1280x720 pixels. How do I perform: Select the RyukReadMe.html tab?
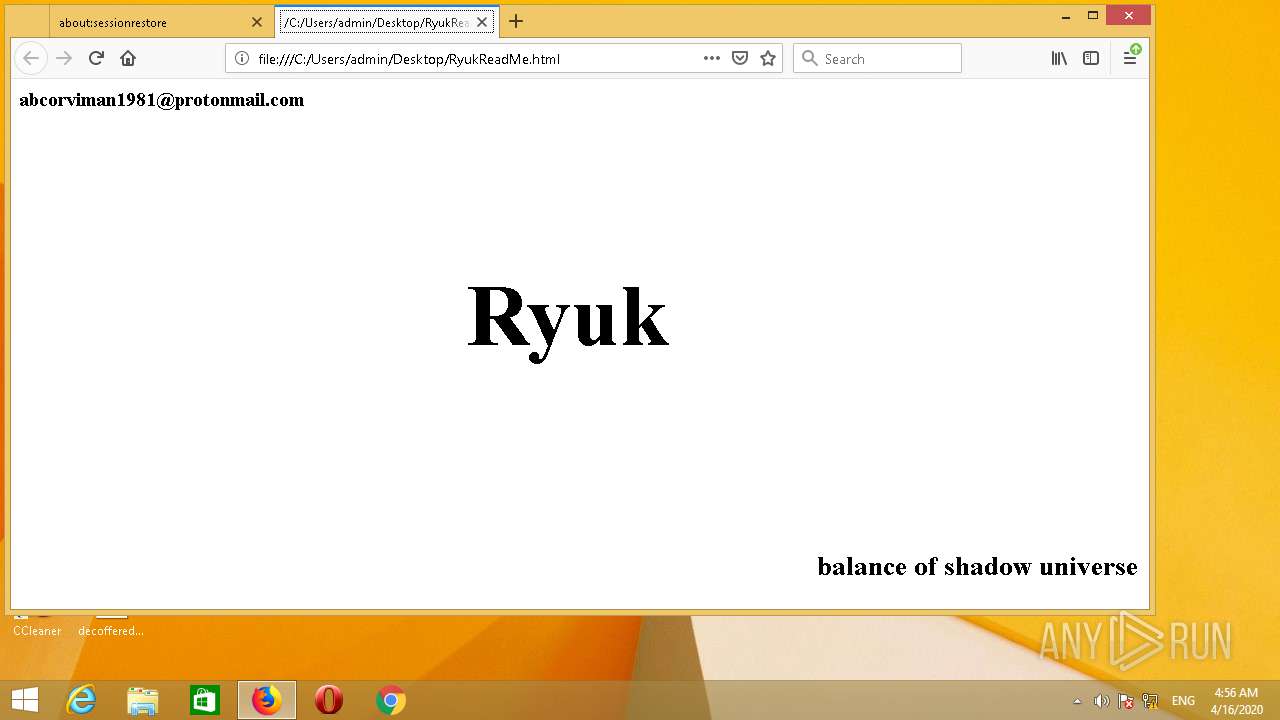388,22
